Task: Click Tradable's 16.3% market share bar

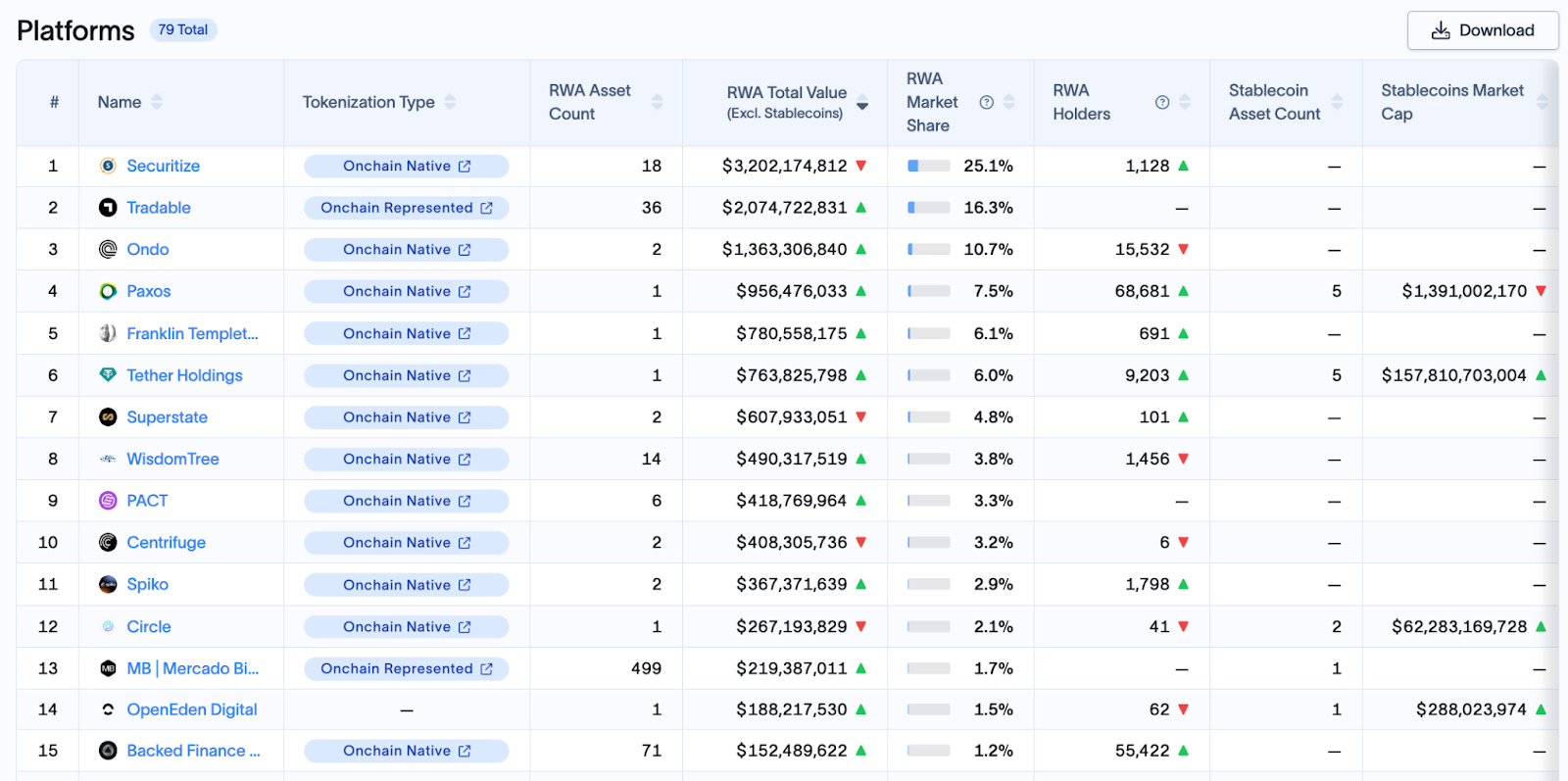Action: tap(929, 208)
